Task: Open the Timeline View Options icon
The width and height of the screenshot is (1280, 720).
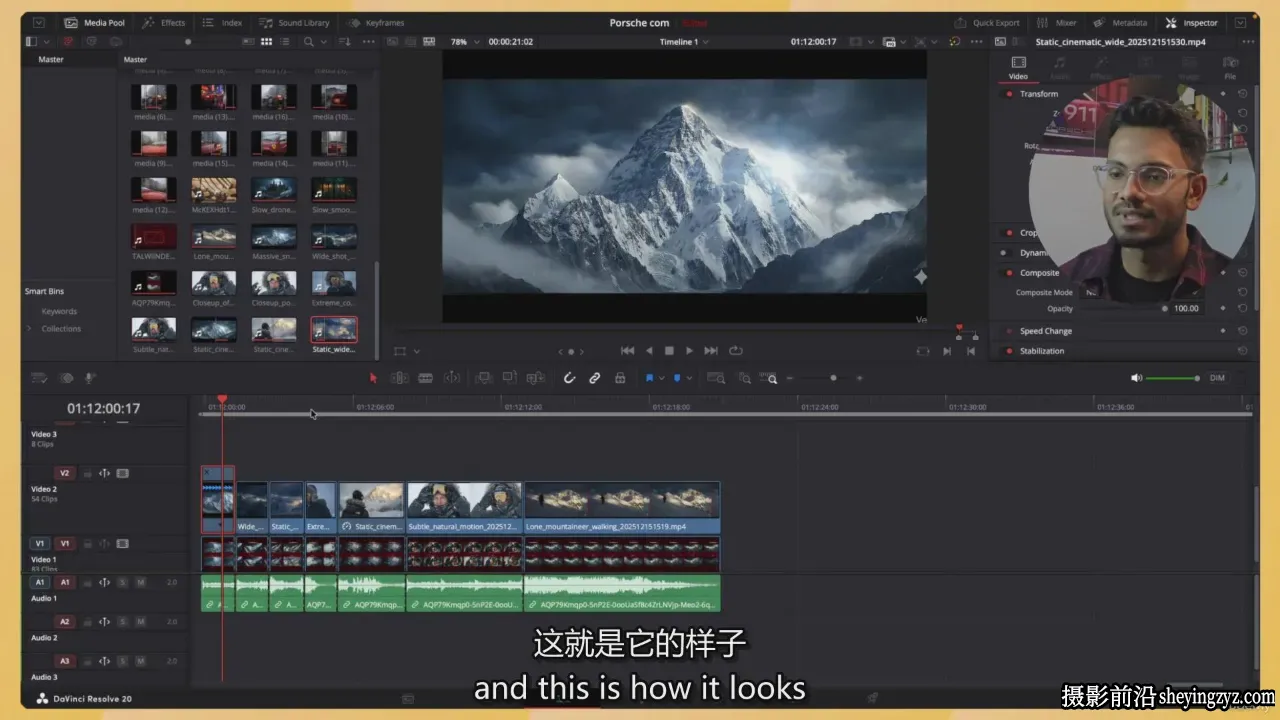Action: coord(40,378)
